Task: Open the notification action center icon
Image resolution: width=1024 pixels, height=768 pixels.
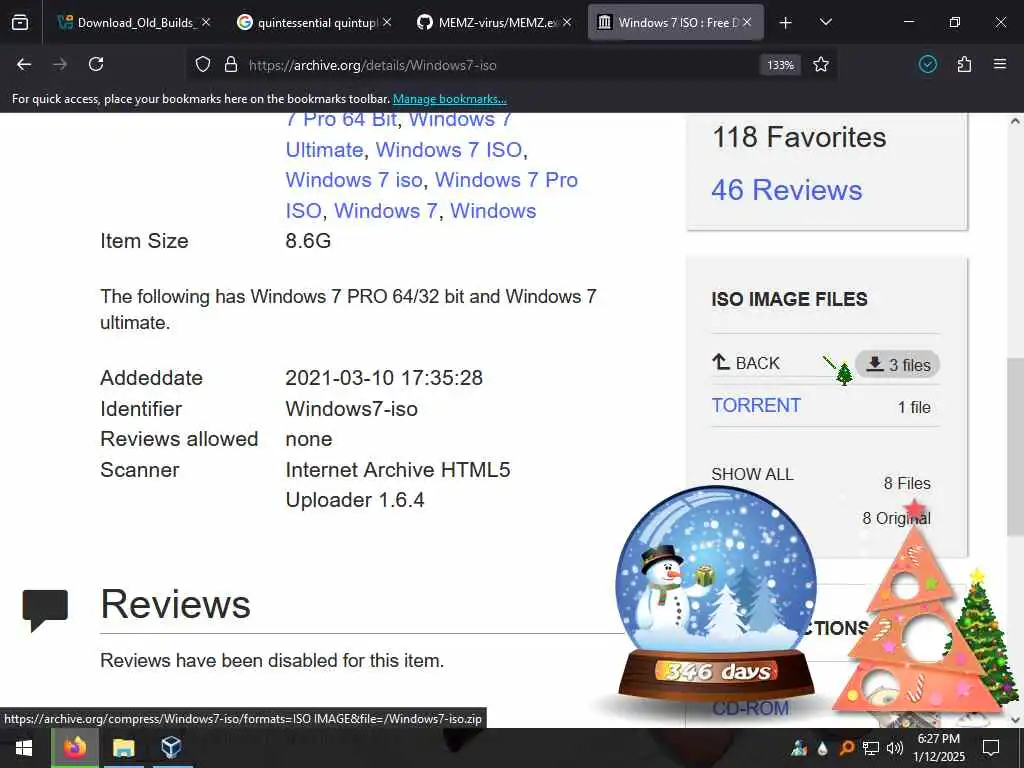Action: click(991, 748)
